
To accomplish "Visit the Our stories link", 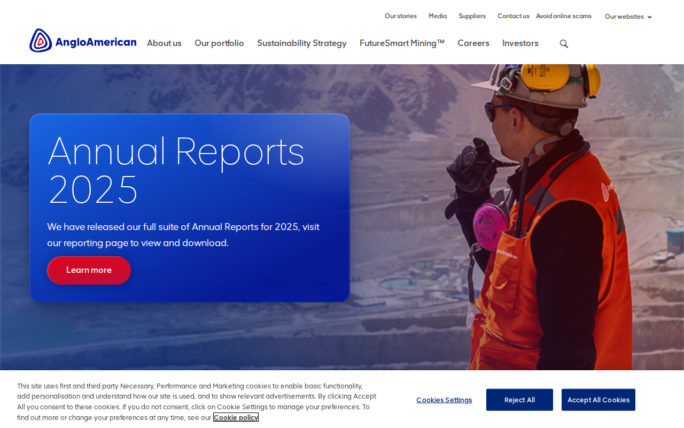I will (x=400, y=16).
